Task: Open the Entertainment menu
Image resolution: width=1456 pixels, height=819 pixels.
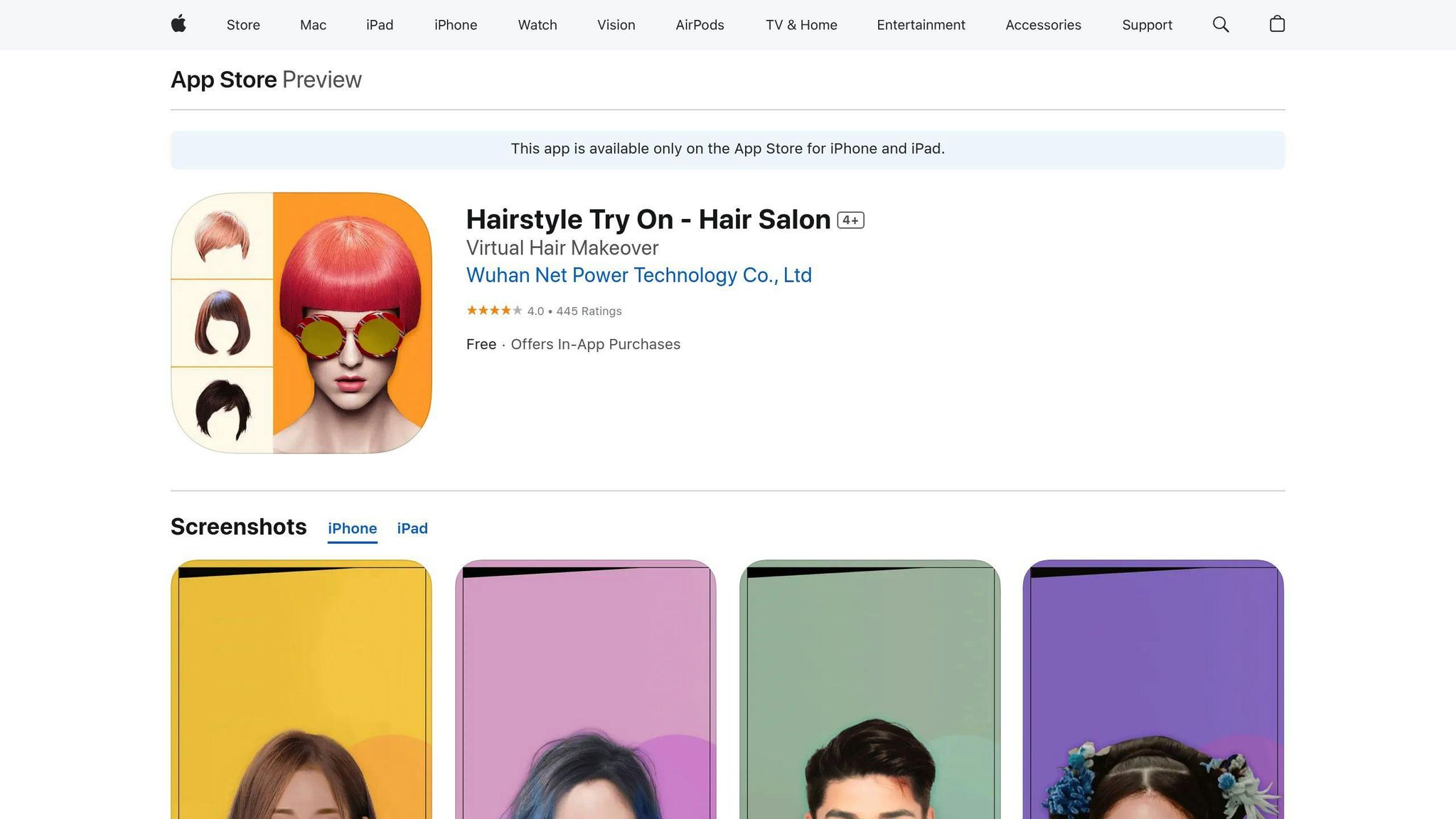Action: (x=921, y=25)
